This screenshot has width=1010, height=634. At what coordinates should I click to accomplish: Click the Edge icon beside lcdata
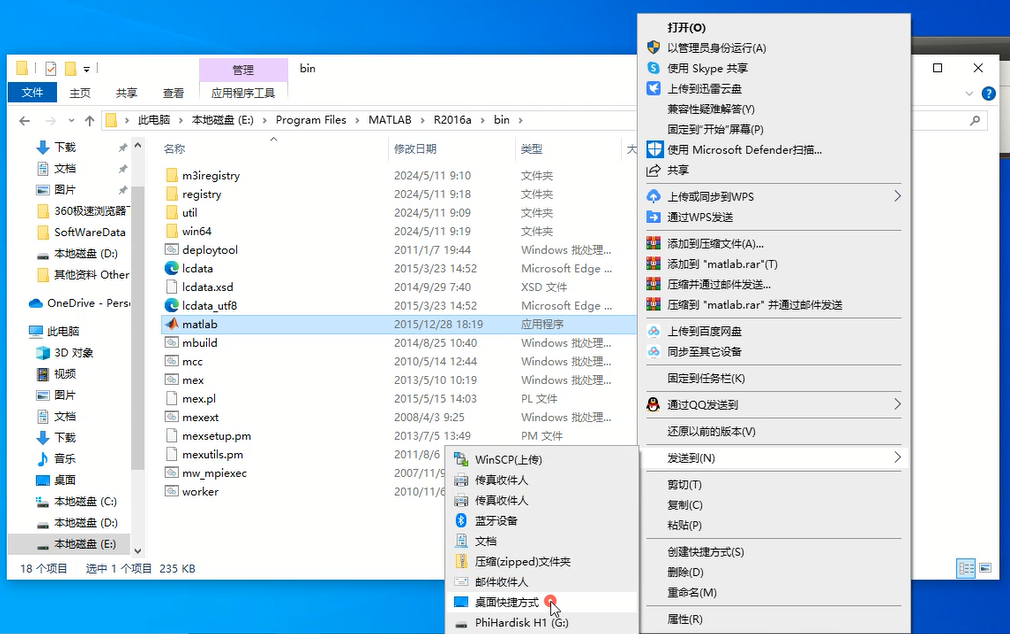click(171, 268)
